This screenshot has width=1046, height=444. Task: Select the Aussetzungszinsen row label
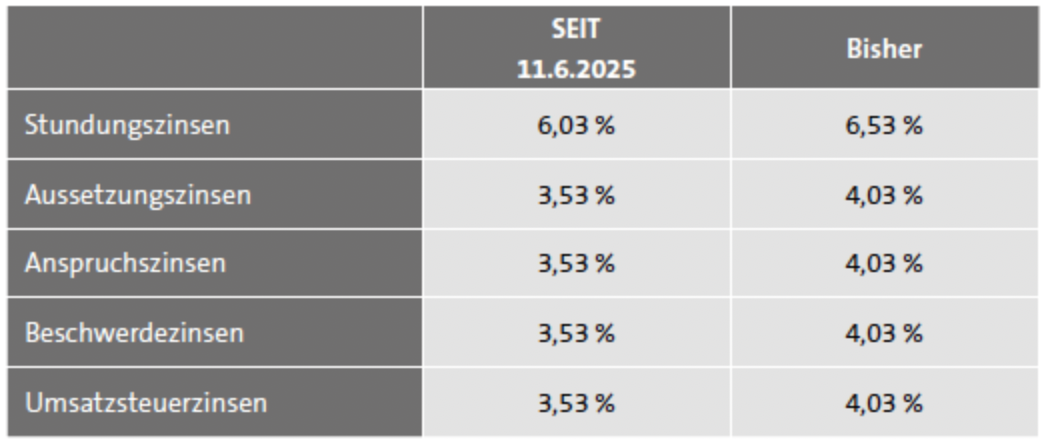(137, 195)
